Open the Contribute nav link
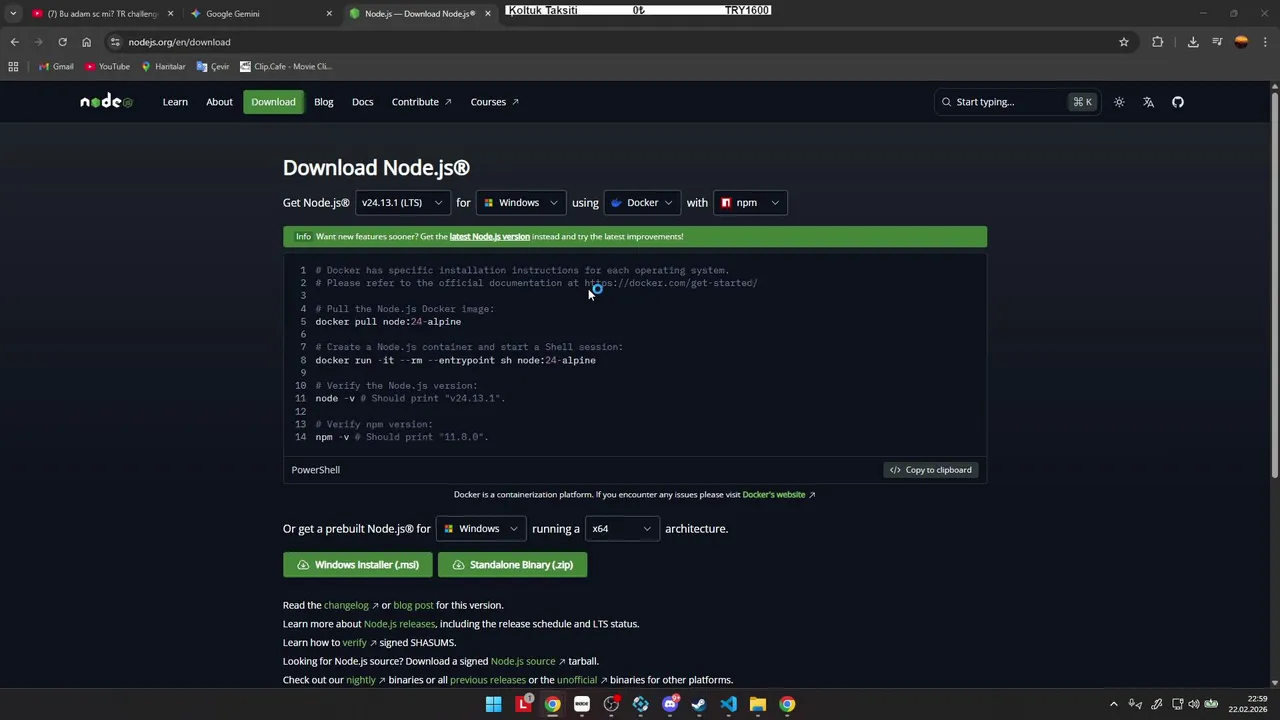 421,102
